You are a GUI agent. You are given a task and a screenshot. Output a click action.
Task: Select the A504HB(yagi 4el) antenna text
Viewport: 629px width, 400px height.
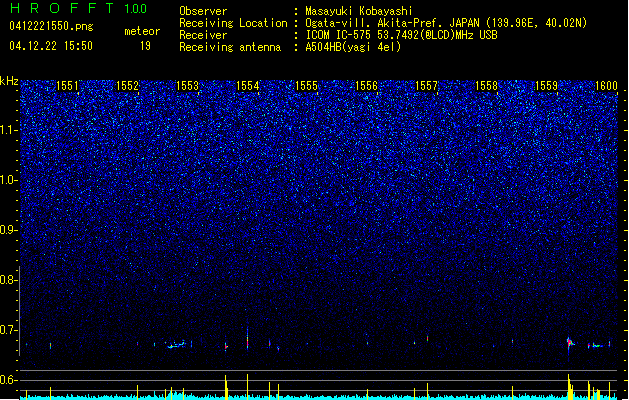(353, 47)
